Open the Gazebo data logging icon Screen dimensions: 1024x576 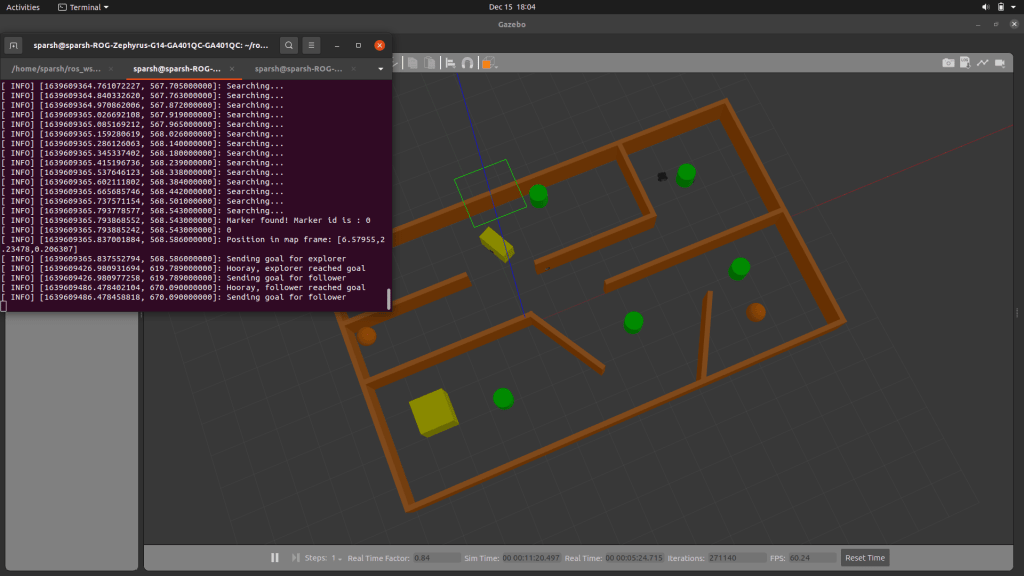click(965, 63)
